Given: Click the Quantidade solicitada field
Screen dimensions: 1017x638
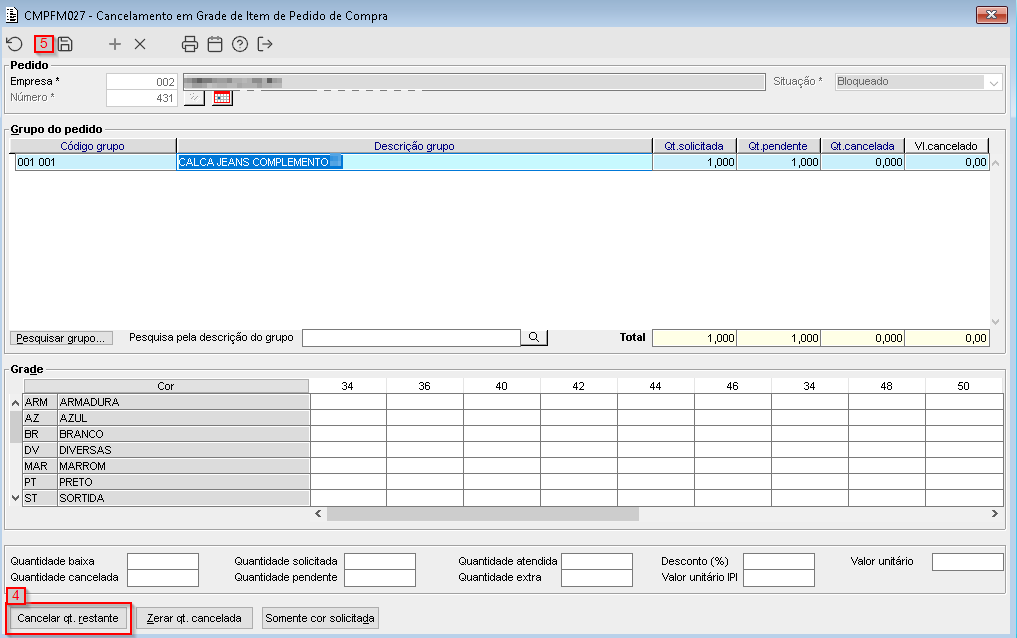Looking at the screenshot, I should 379,561.
